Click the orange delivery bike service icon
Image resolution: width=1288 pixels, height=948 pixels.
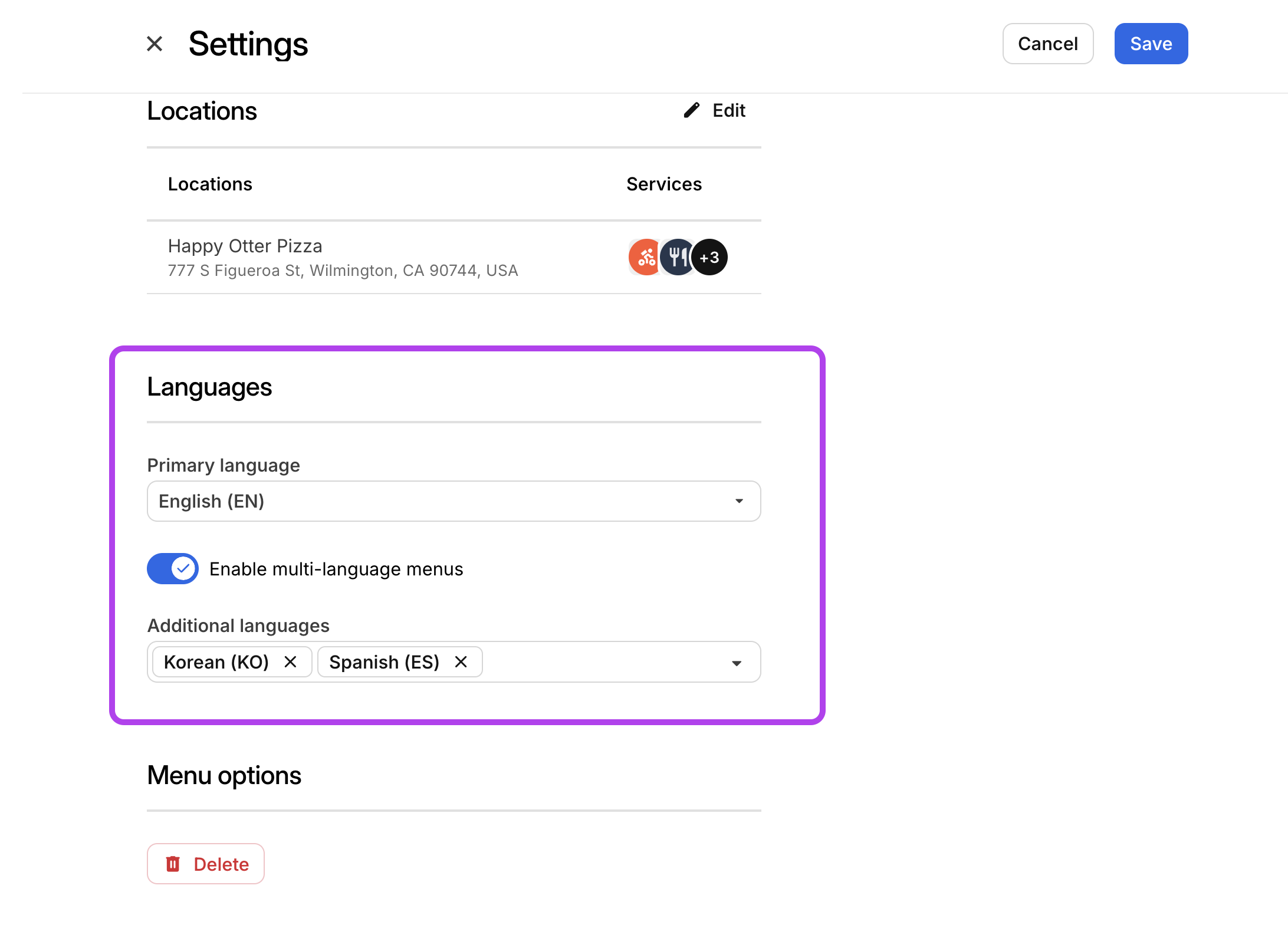pos(646,257)
